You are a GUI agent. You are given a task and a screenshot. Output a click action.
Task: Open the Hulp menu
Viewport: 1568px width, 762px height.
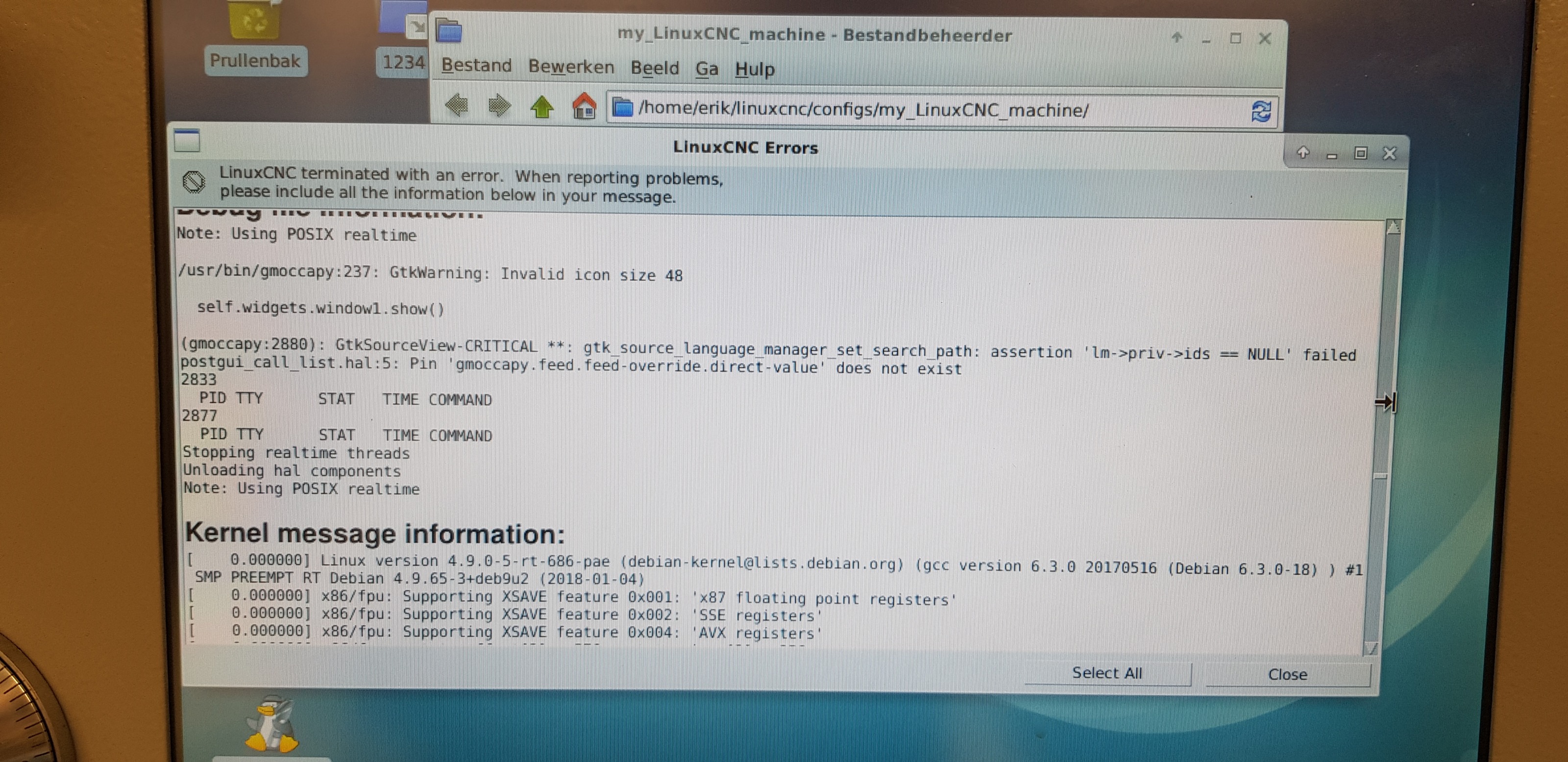tap(755, 70)
